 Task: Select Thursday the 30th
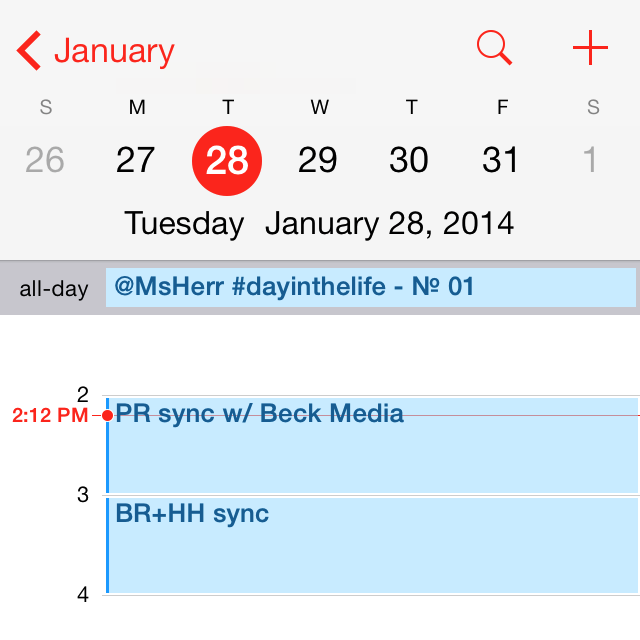[x=409, y=160]
